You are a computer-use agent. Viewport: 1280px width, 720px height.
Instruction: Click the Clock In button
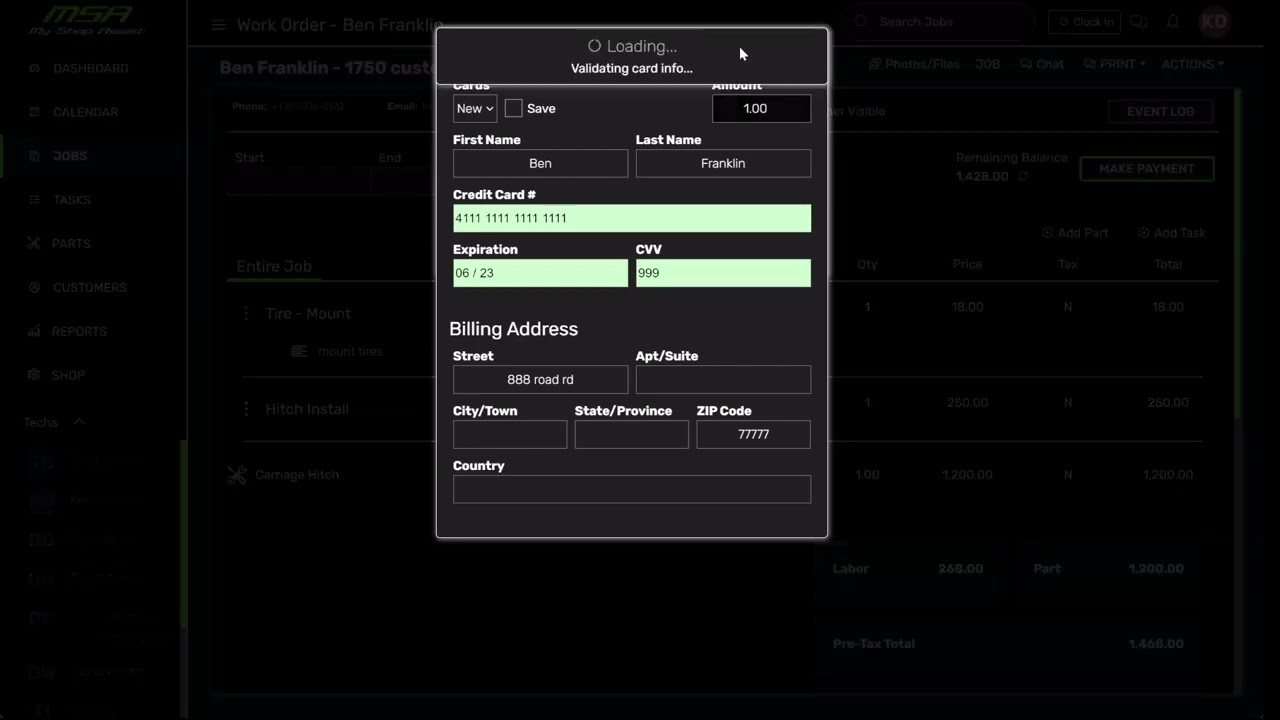pos(1085,22)
